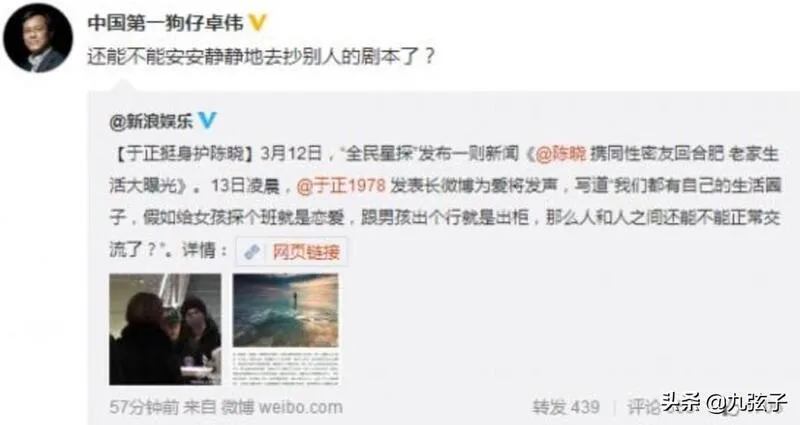Open the 网页链接 web link button
The image size is (800, 425).
[x=292, y=252]
